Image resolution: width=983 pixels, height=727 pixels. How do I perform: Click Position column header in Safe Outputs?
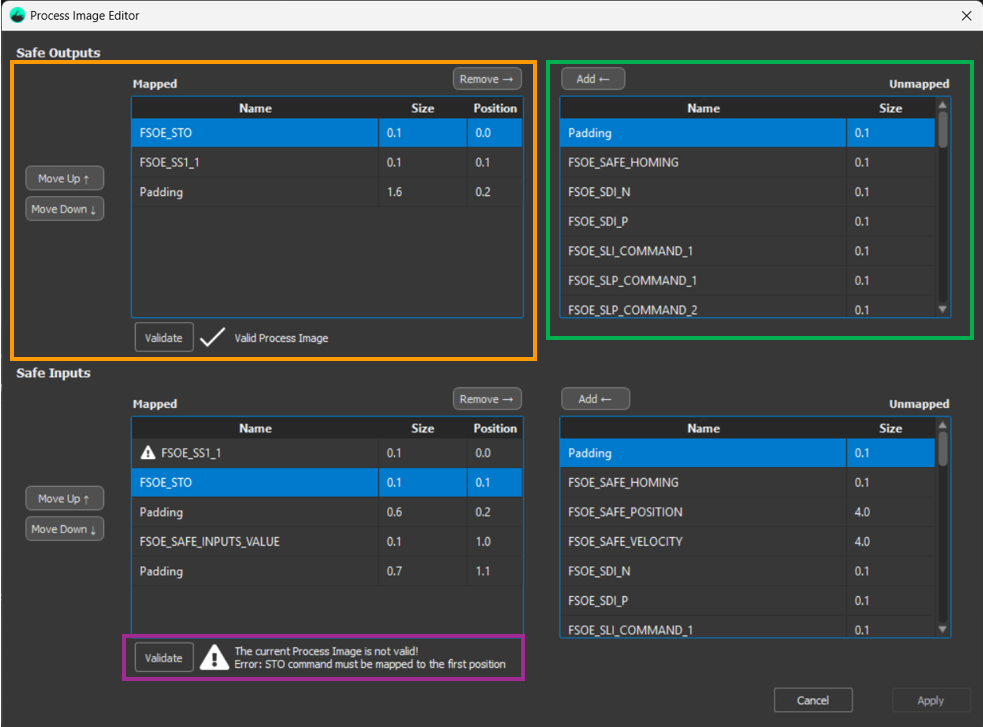[495, 108]
